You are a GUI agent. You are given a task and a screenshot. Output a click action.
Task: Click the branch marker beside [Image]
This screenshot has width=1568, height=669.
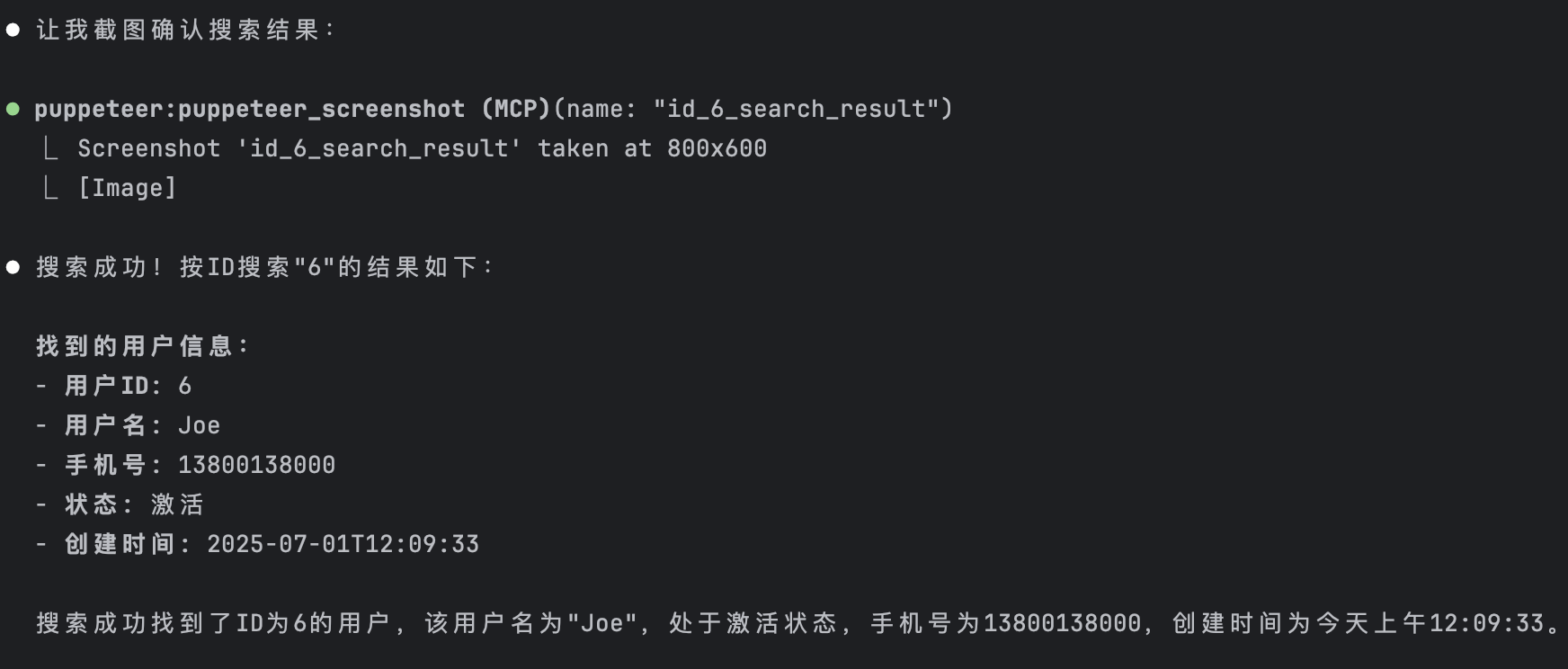click(51, 188)
